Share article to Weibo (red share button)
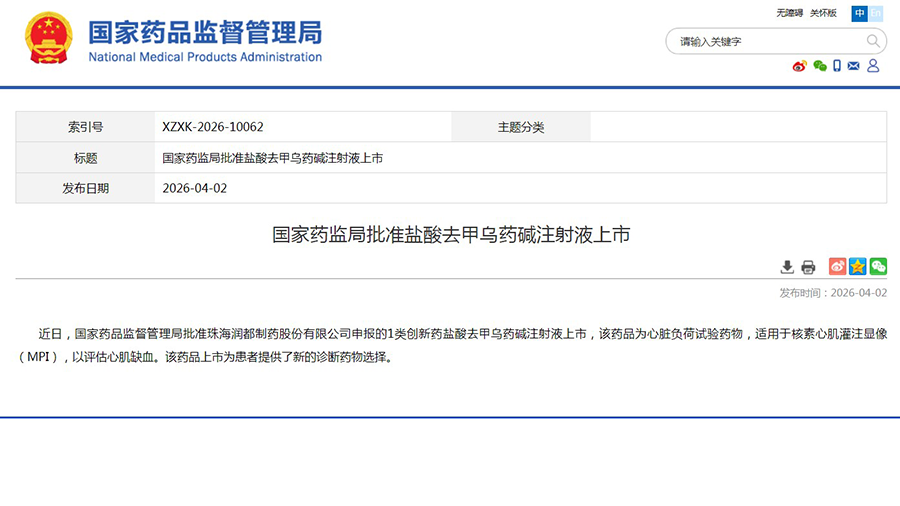 tap(837, 266)
